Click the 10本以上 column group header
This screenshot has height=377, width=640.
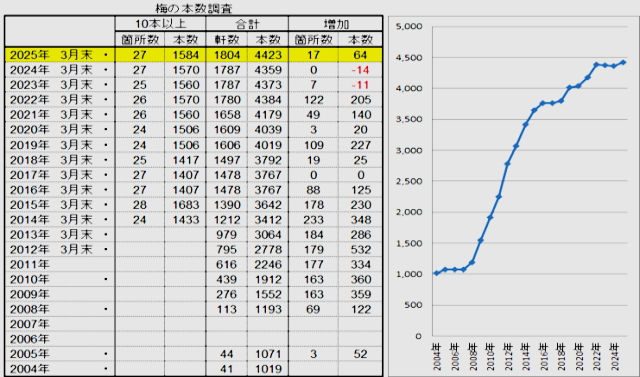pyautogui.click(x=160, y=24)
